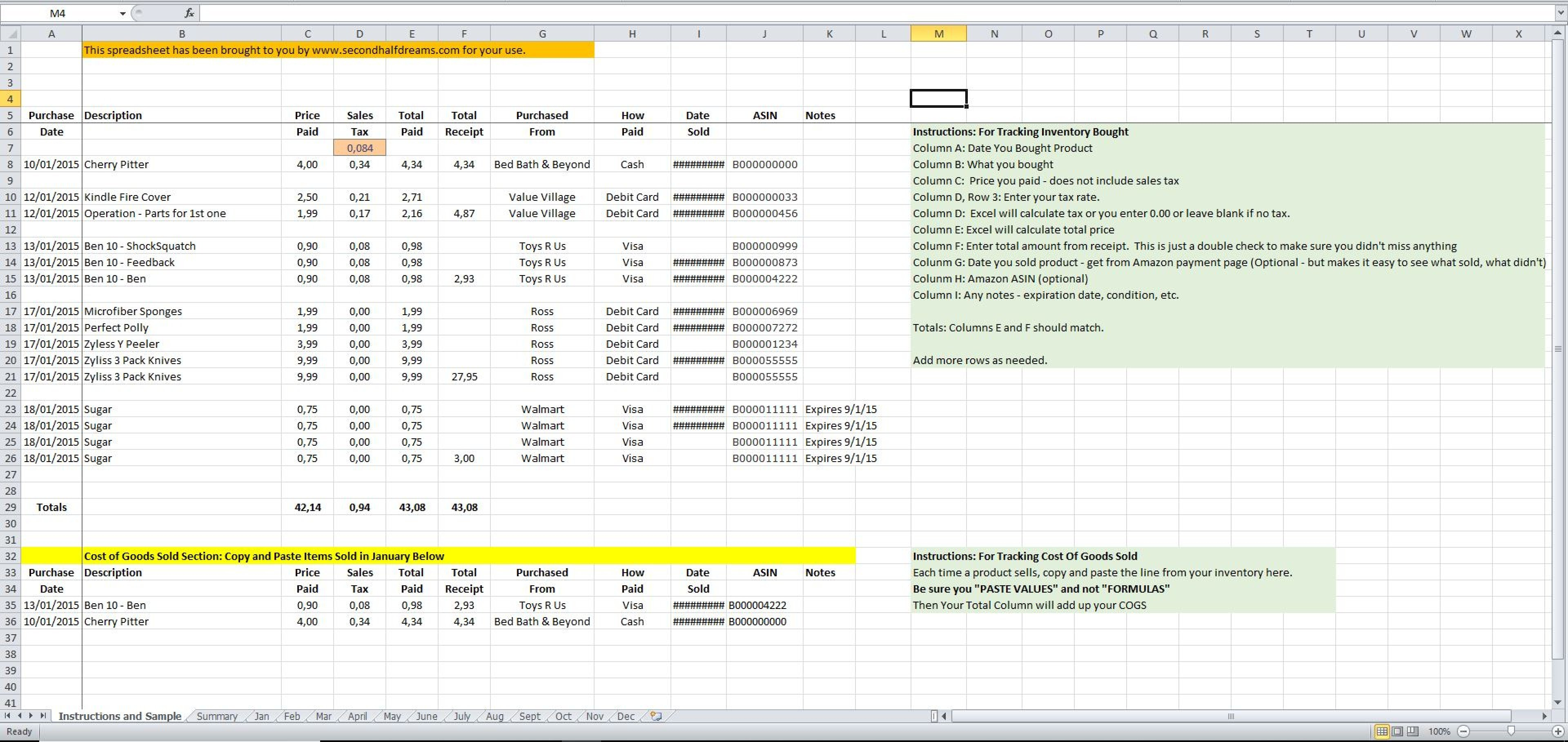Click the 100% zoom level button

point(1439,731)
